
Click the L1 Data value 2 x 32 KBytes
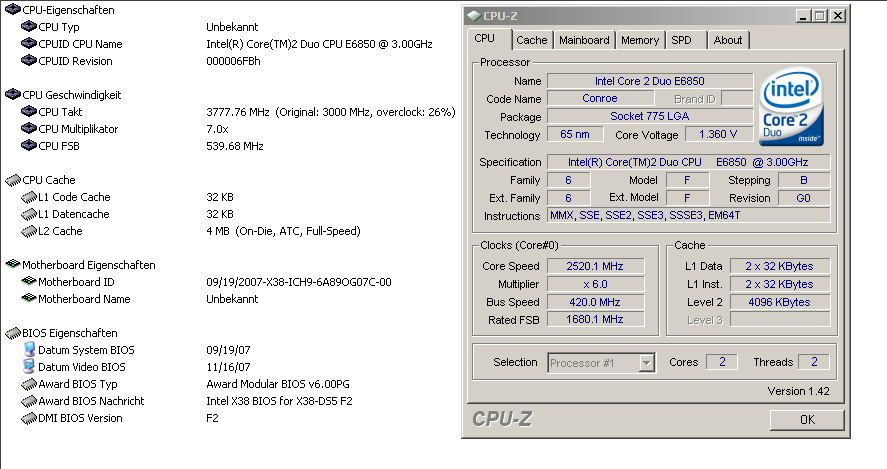point(780,266)
